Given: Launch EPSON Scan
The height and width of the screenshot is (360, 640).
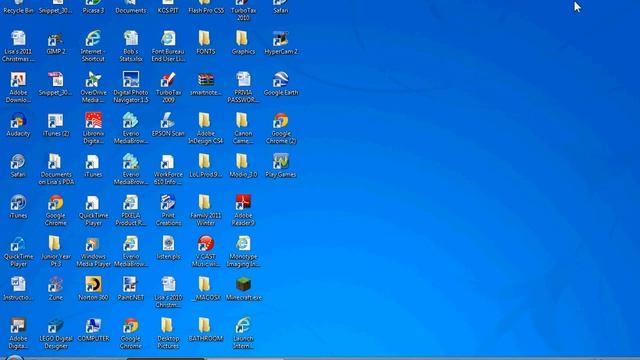Looking at the screenshot, I should point(168,124).
